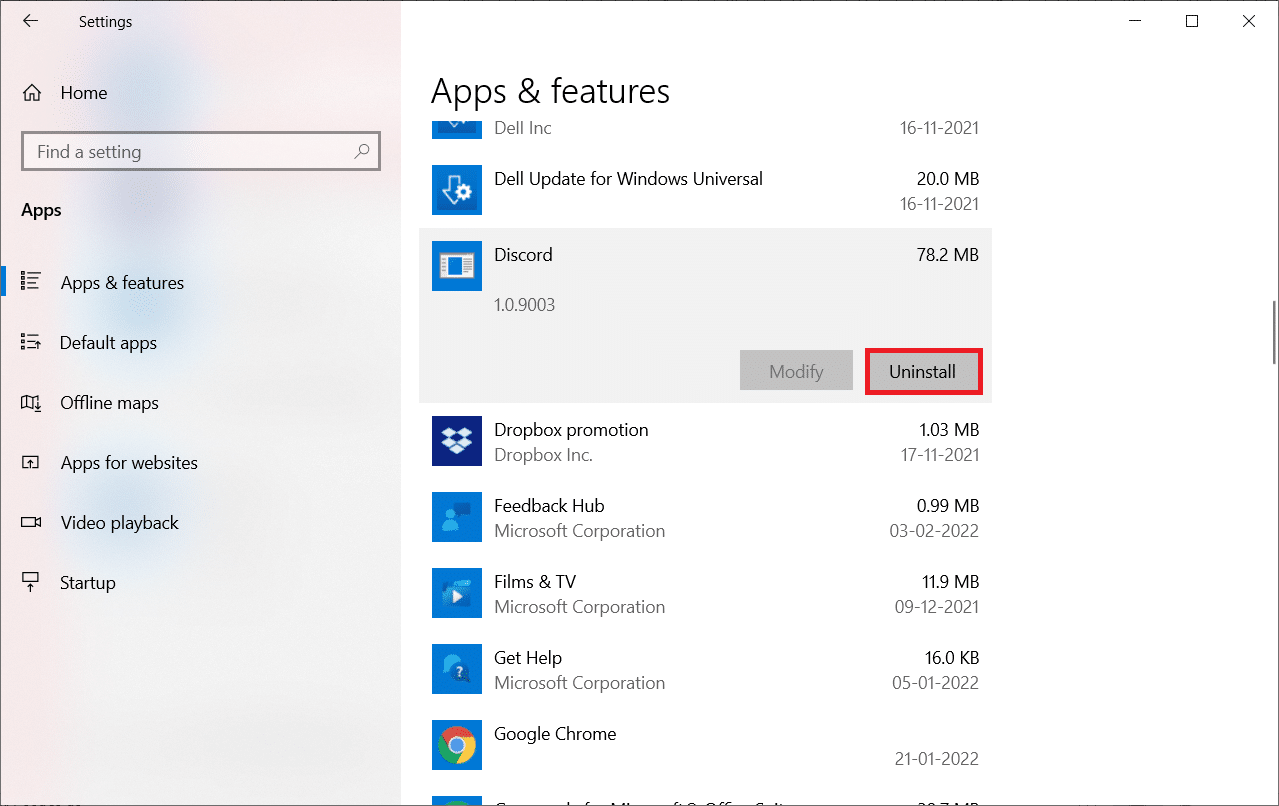Go back with the Settings back arrow
Image resolution: width=1279 pixels, height=806 pixels.
30,21
